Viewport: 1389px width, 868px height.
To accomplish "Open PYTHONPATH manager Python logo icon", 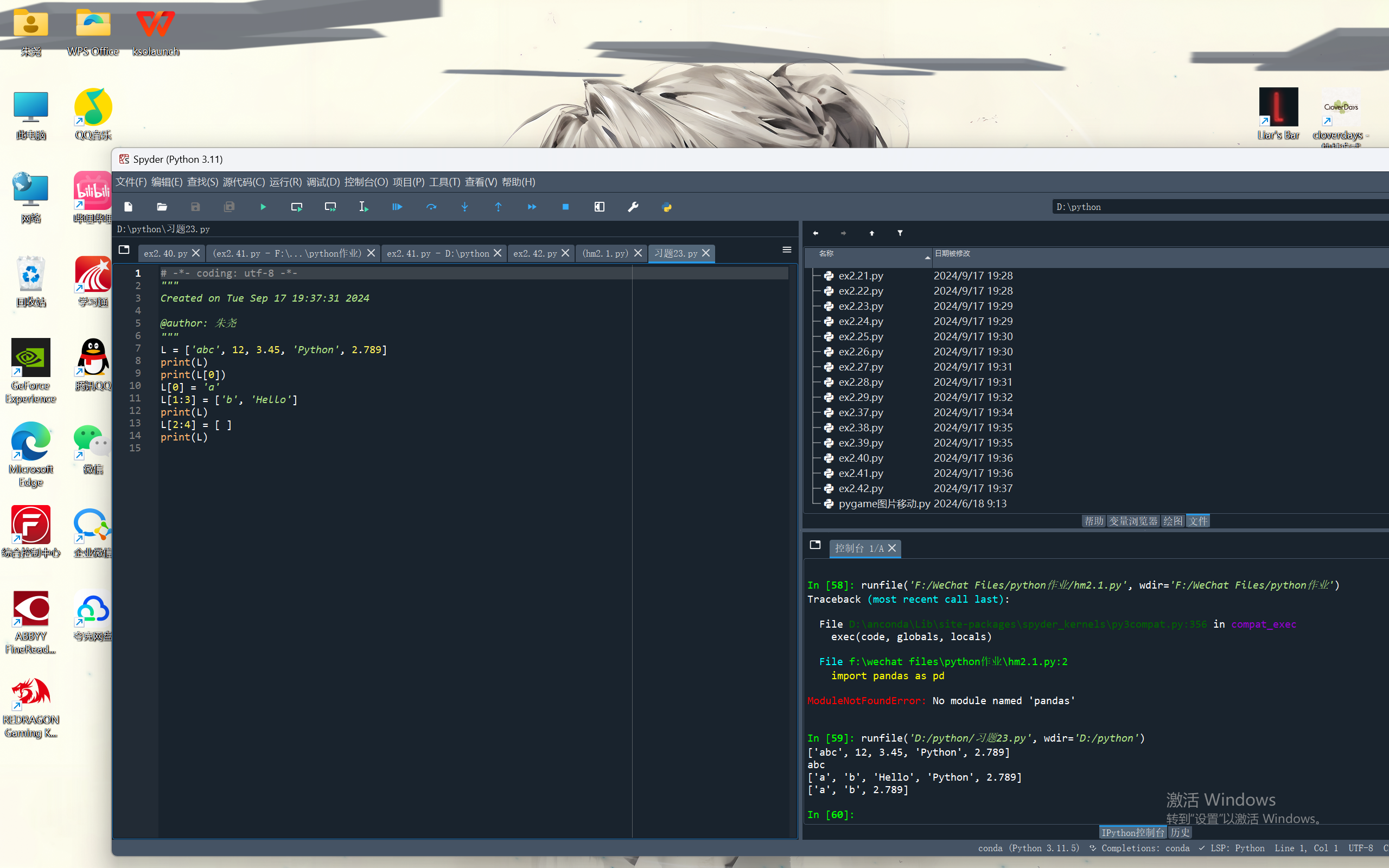I will pyautogui.click(x=666, y=207).
